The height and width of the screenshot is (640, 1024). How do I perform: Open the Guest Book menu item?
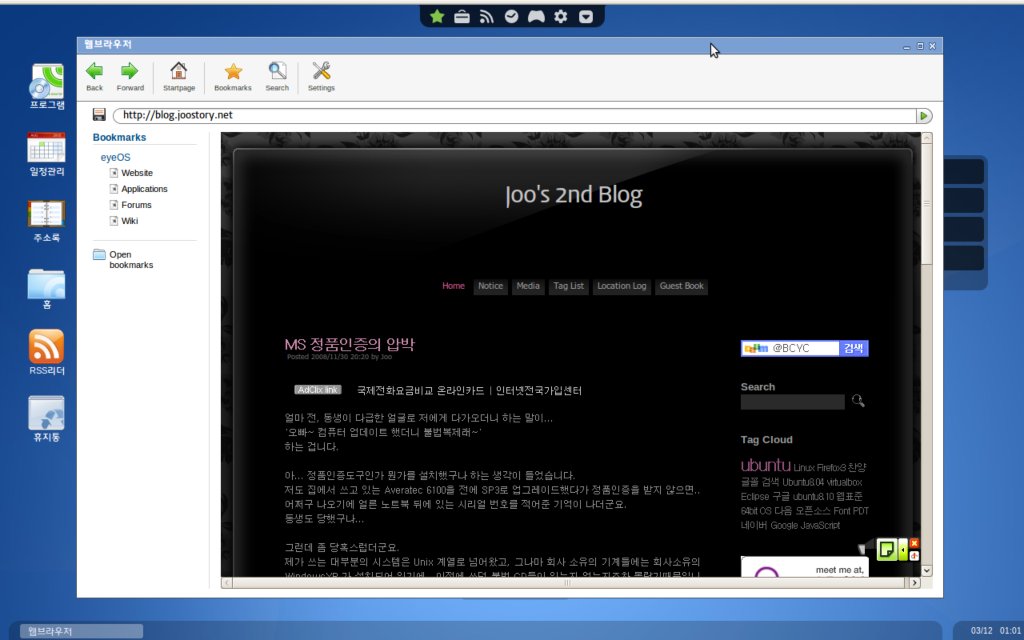682,286
